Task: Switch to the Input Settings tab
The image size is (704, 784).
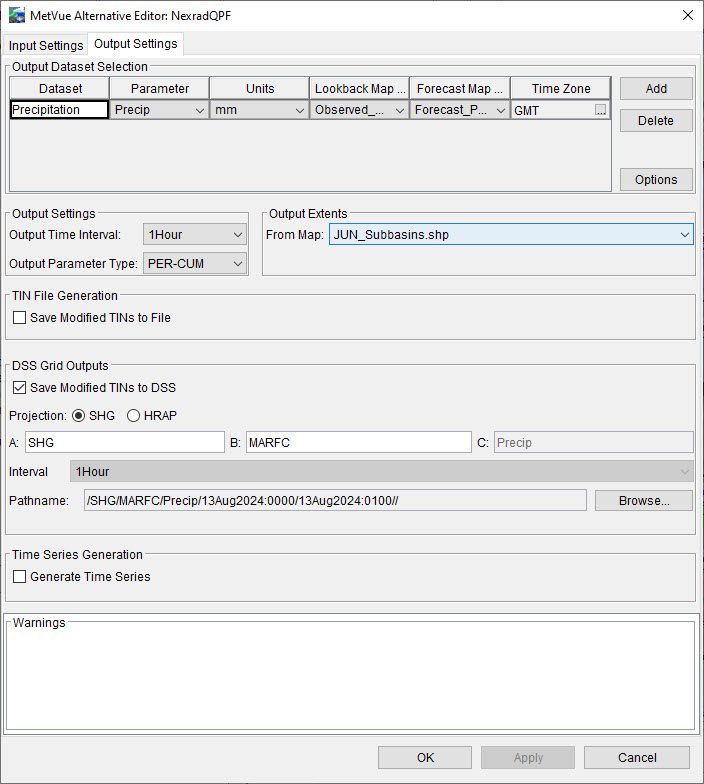Action: coord(46,45)
